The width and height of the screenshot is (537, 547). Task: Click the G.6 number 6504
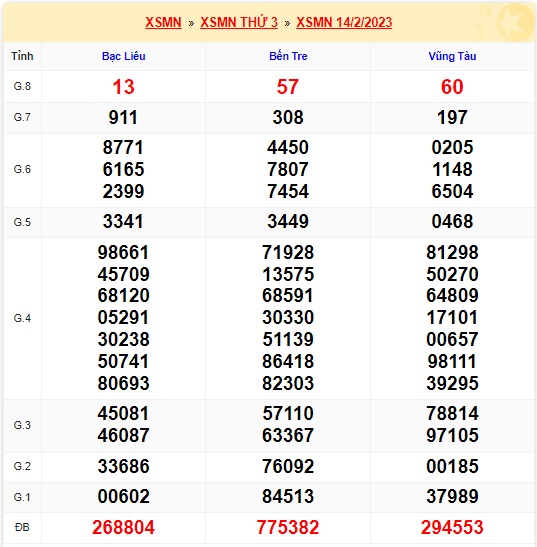click(x=452, y=191)
